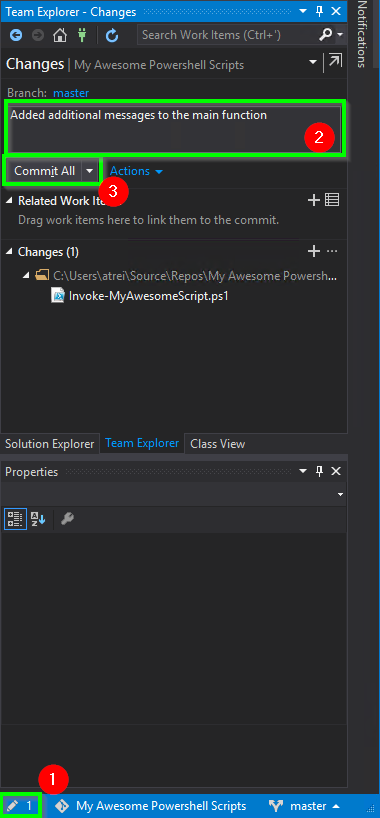Undock the Changes page with pop-out icon
Viewport: 380px width, 818px height.
point(335,62)
